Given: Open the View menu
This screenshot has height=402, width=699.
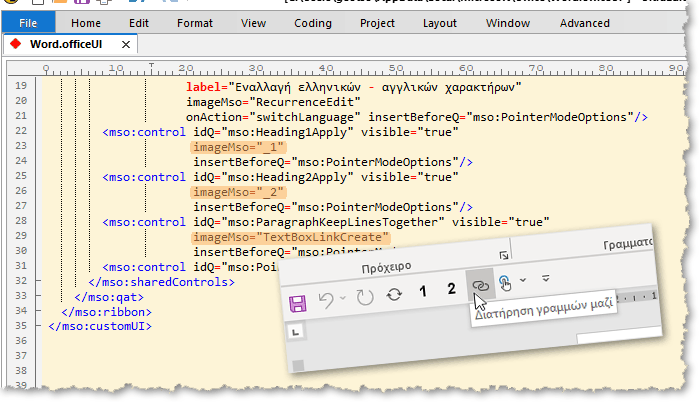Looking at the screenshot, I should click(253, 23).
